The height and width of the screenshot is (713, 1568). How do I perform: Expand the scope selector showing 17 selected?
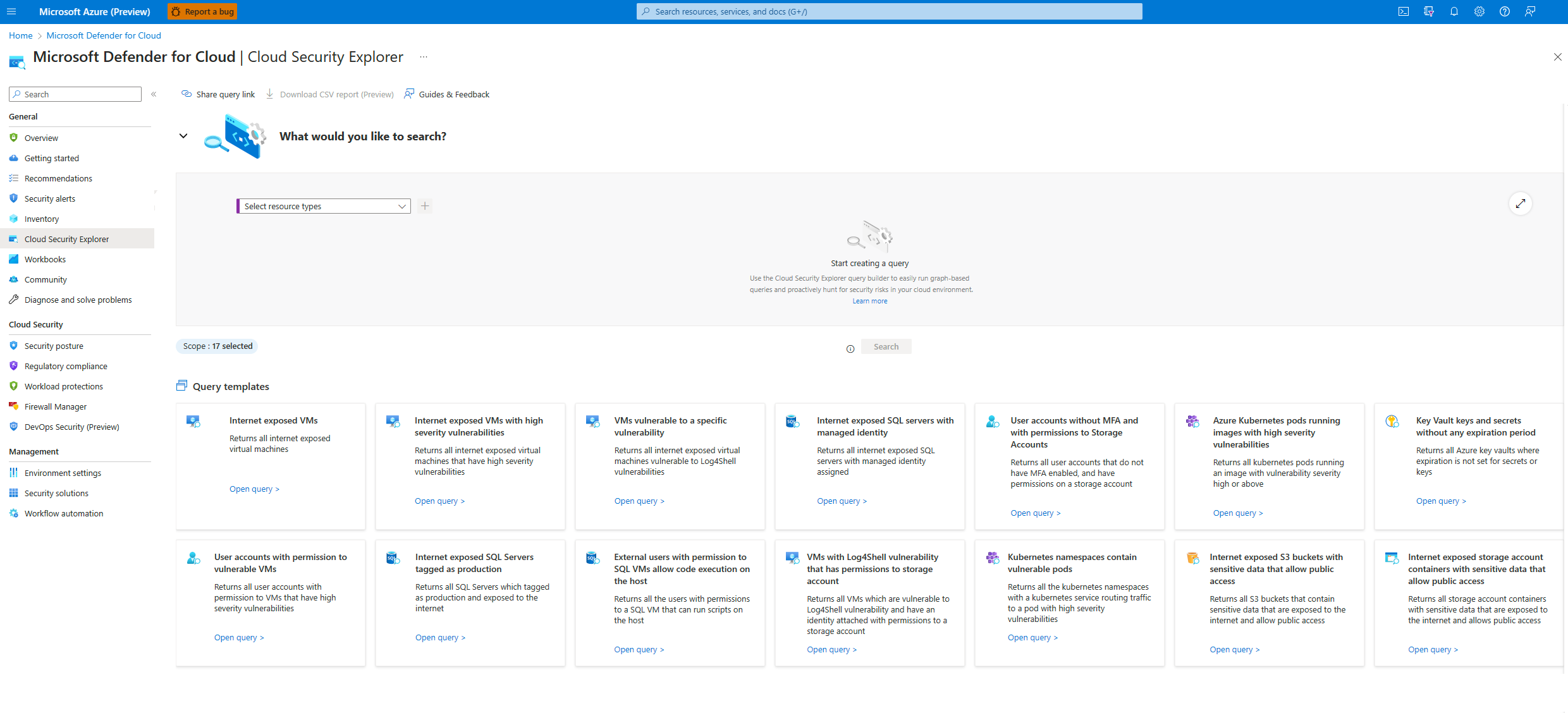pyautogui.click(x=216, y=346)
